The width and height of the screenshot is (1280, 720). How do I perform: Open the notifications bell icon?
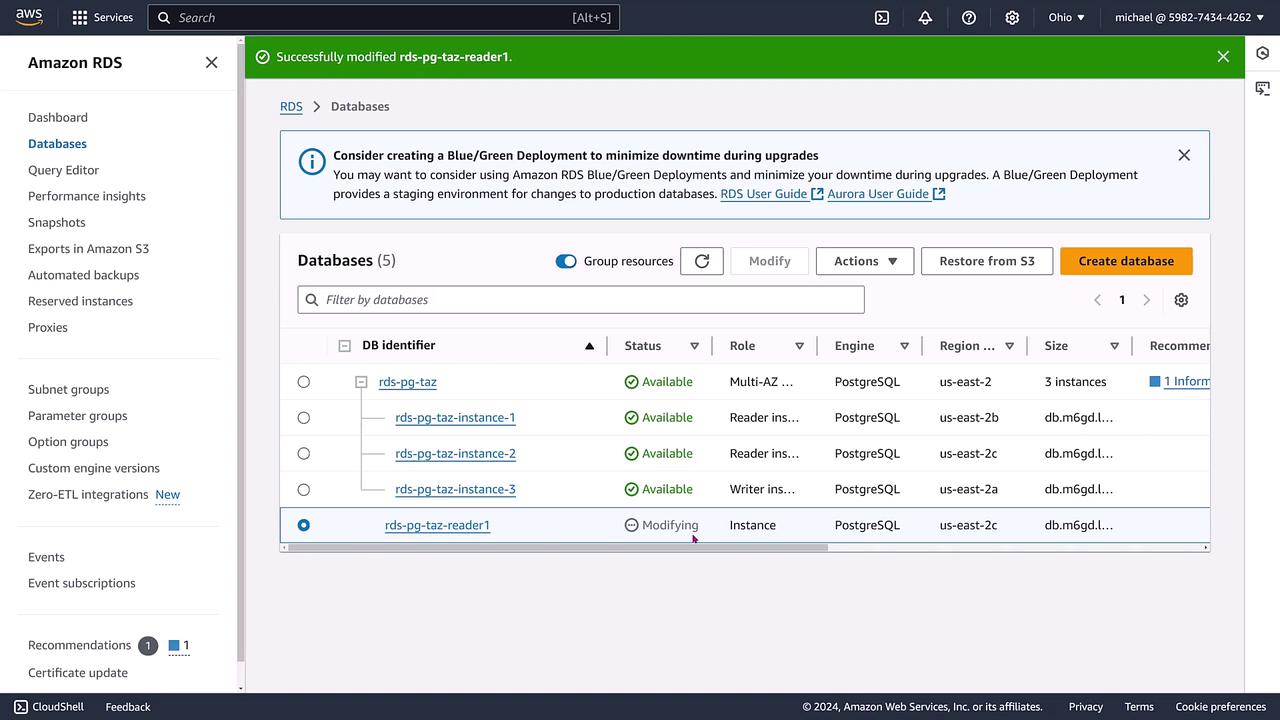pyautogui.click(x=925, y=17)
